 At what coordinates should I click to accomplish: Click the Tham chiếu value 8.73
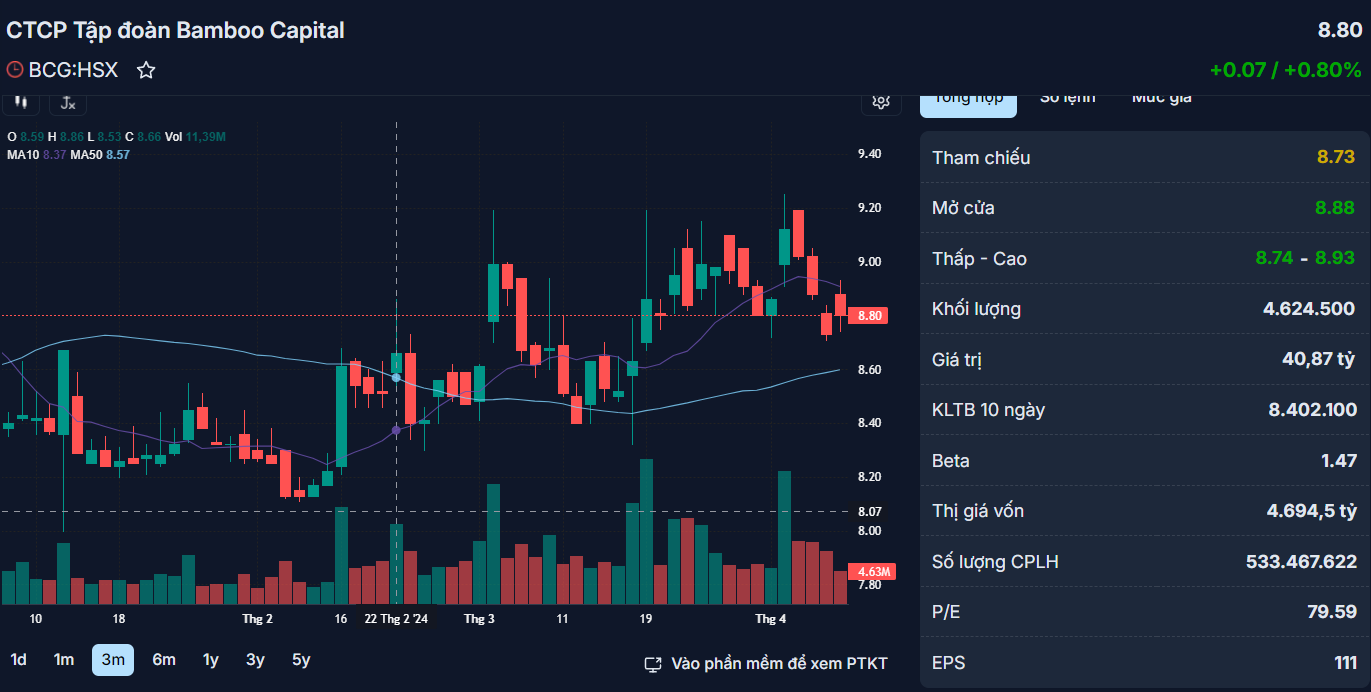click(x=1336, y=157)
